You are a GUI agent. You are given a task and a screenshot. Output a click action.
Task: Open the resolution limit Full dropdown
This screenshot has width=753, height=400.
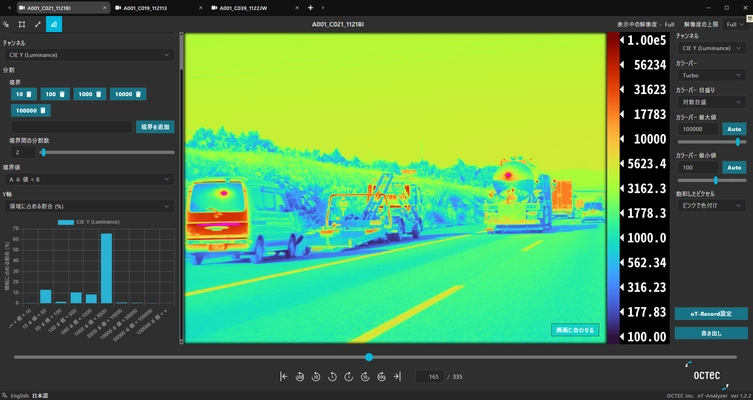pos(735,24)
